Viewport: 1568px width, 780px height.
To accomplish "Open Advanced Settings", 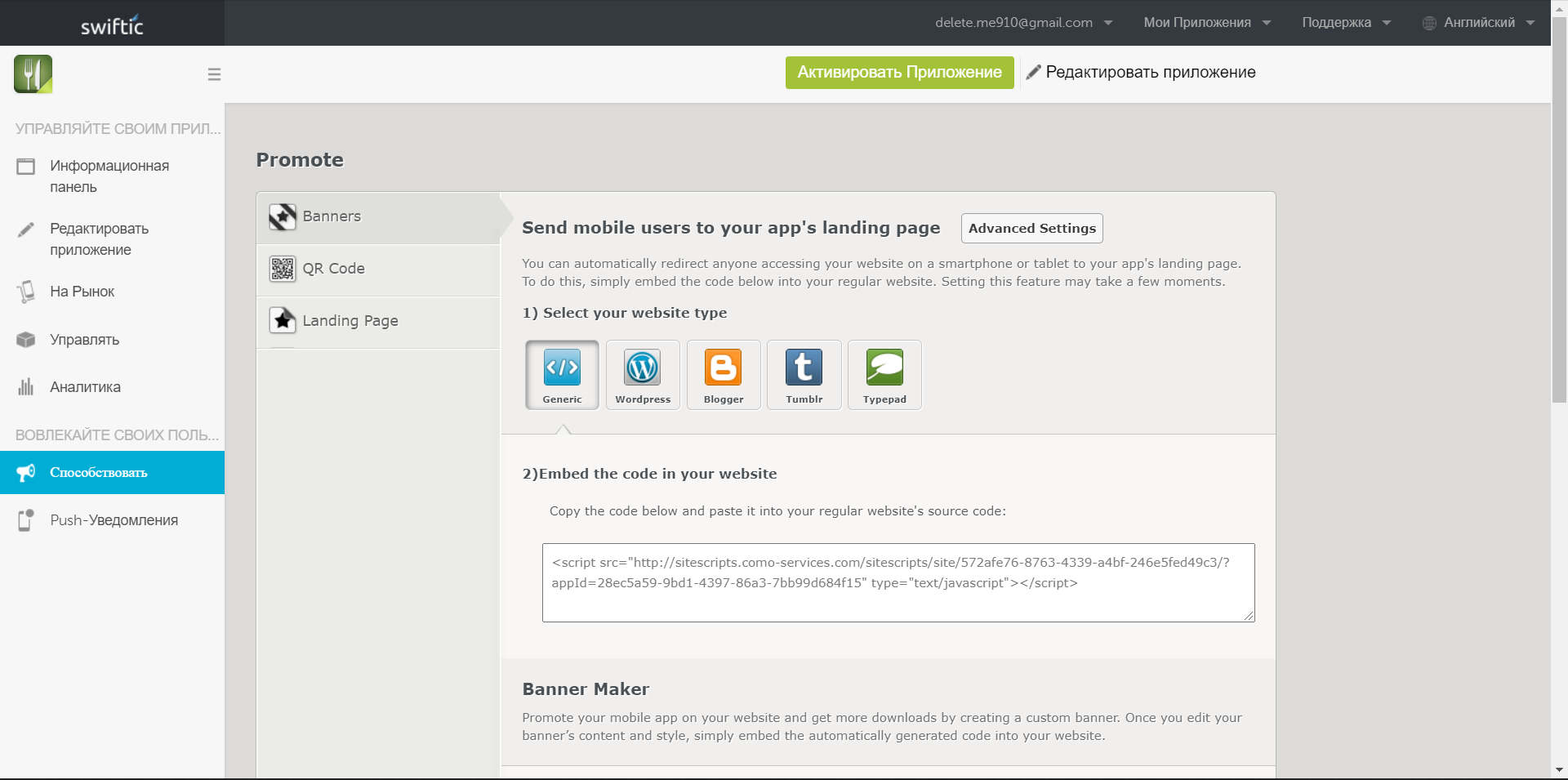I will [1032, 229].
